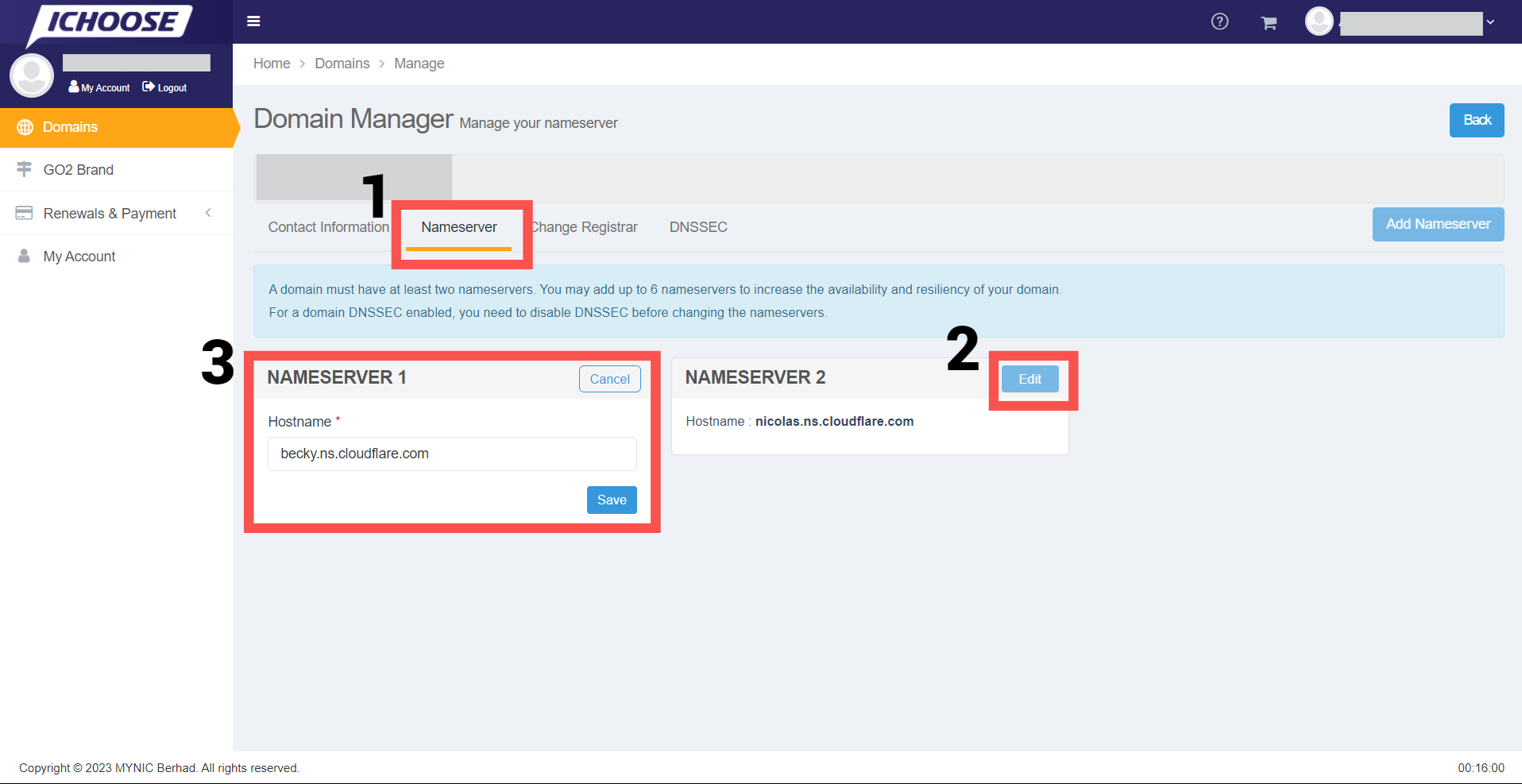Open the shopping cart icon

click(1269, 23)
